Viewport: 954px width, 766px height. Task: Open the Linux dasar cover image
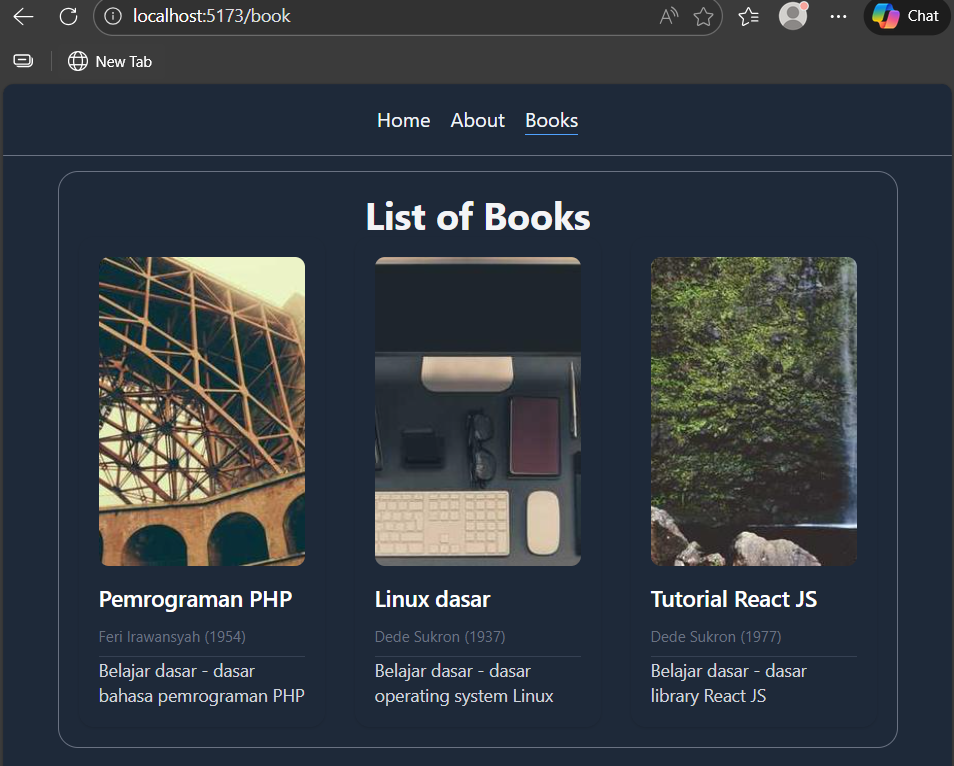(478, 411)
